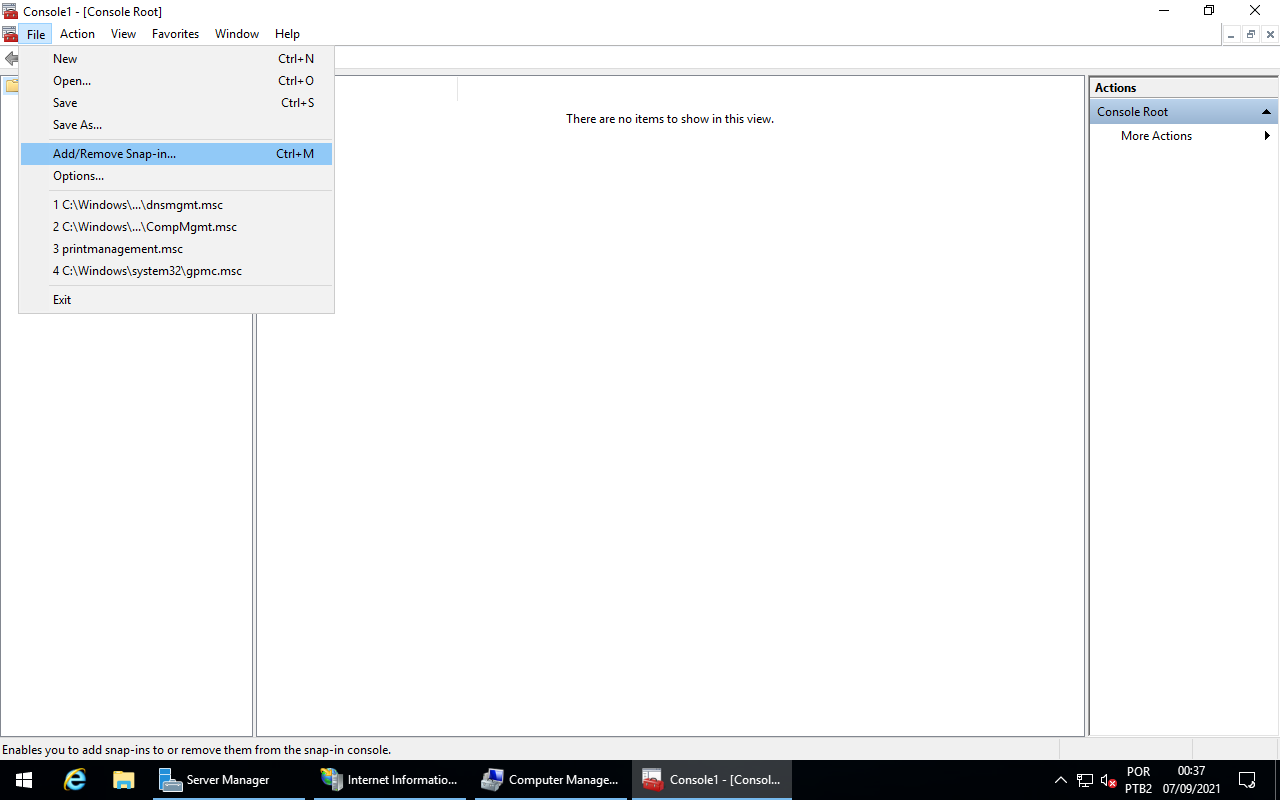Image resolution: width=1280 pixels, height=800 pixels.
Task: Select New from the File menu
Action: coord(65,59)
